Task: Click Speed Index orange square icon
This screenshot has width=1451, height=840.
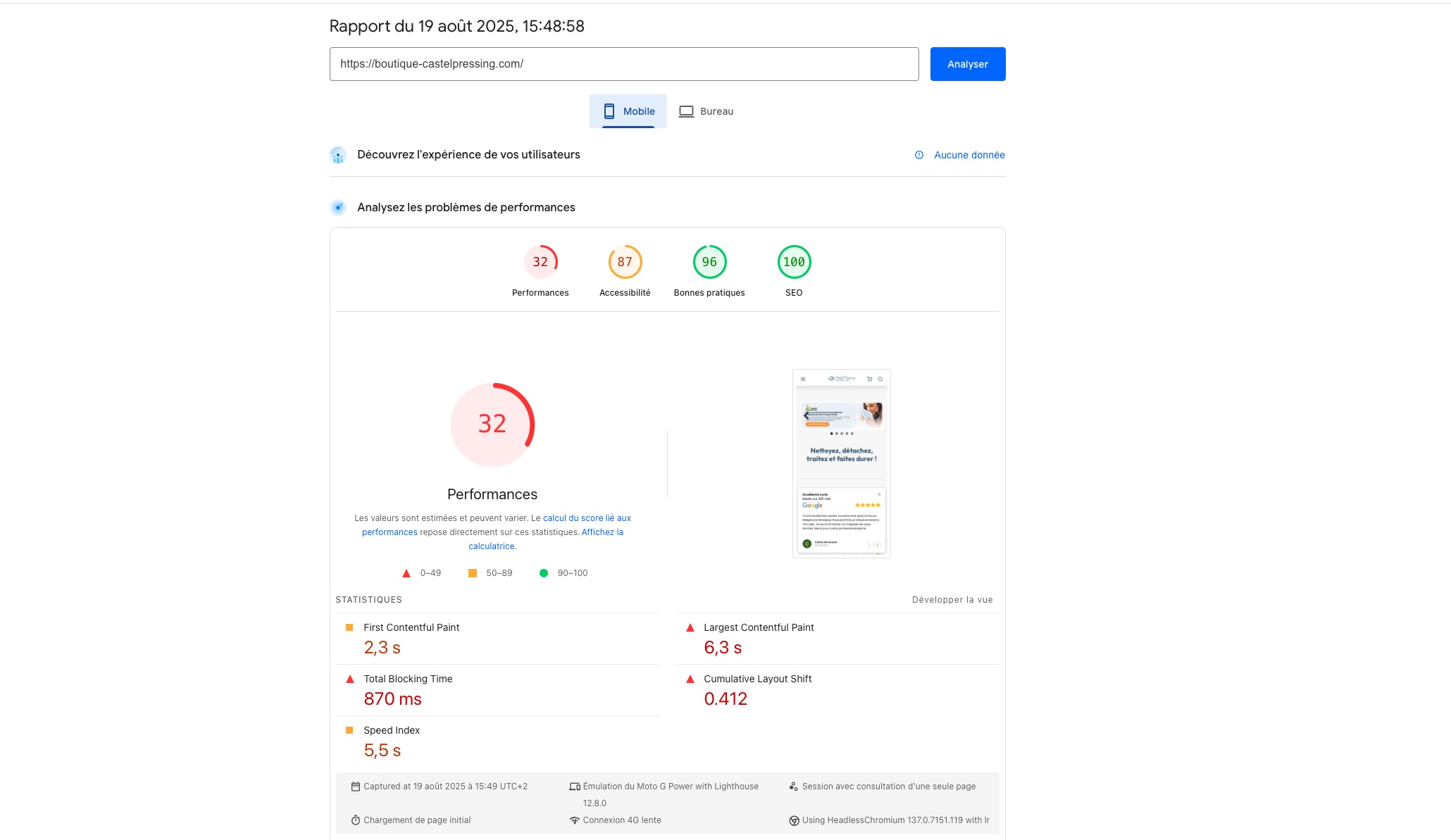Action: [349, 730]
